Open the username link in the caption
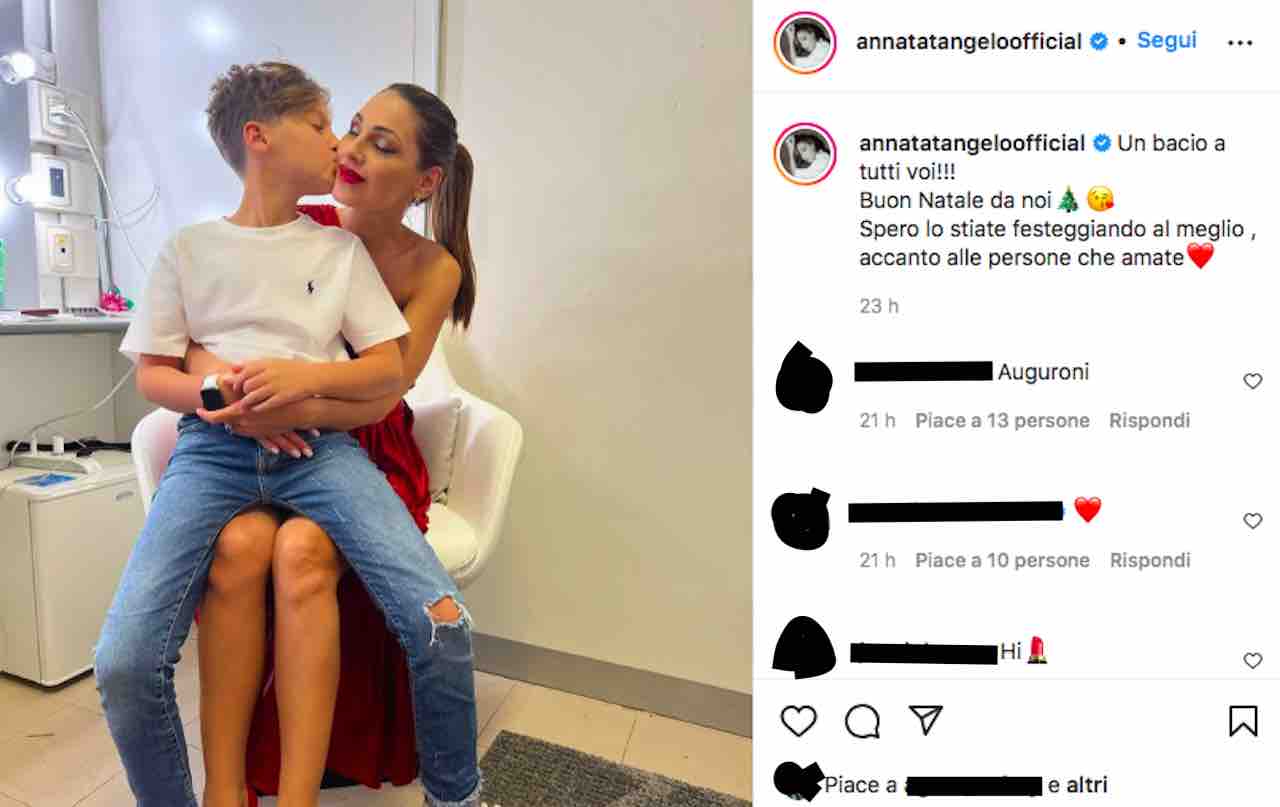 click(x=972, y=143)
